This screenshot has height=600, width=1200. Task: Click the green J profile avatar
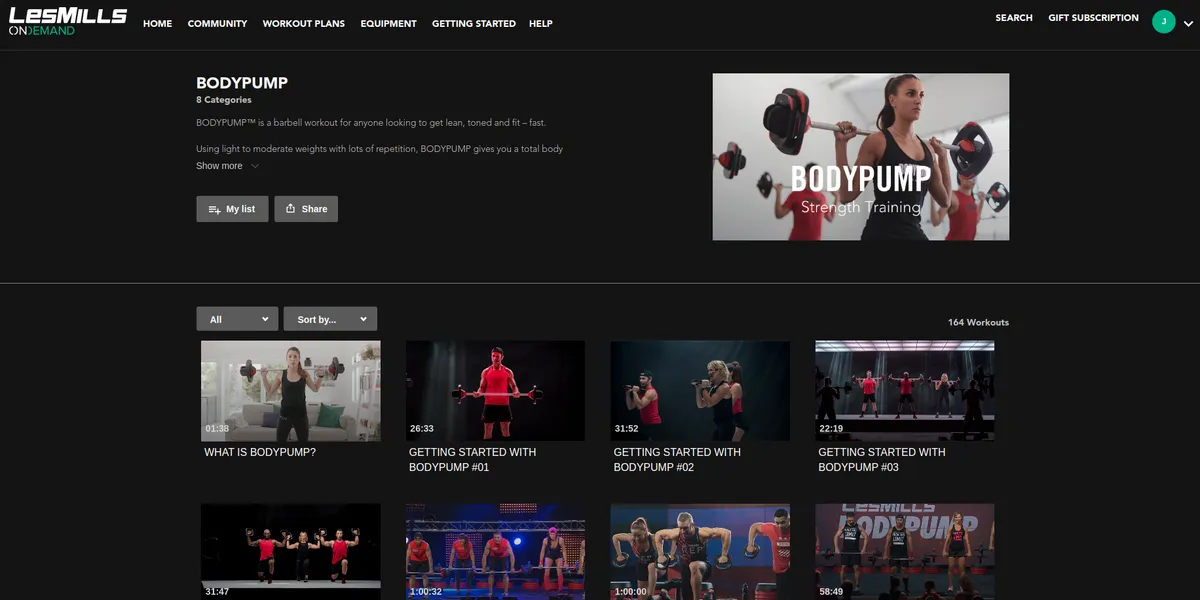coord(1163,22)
